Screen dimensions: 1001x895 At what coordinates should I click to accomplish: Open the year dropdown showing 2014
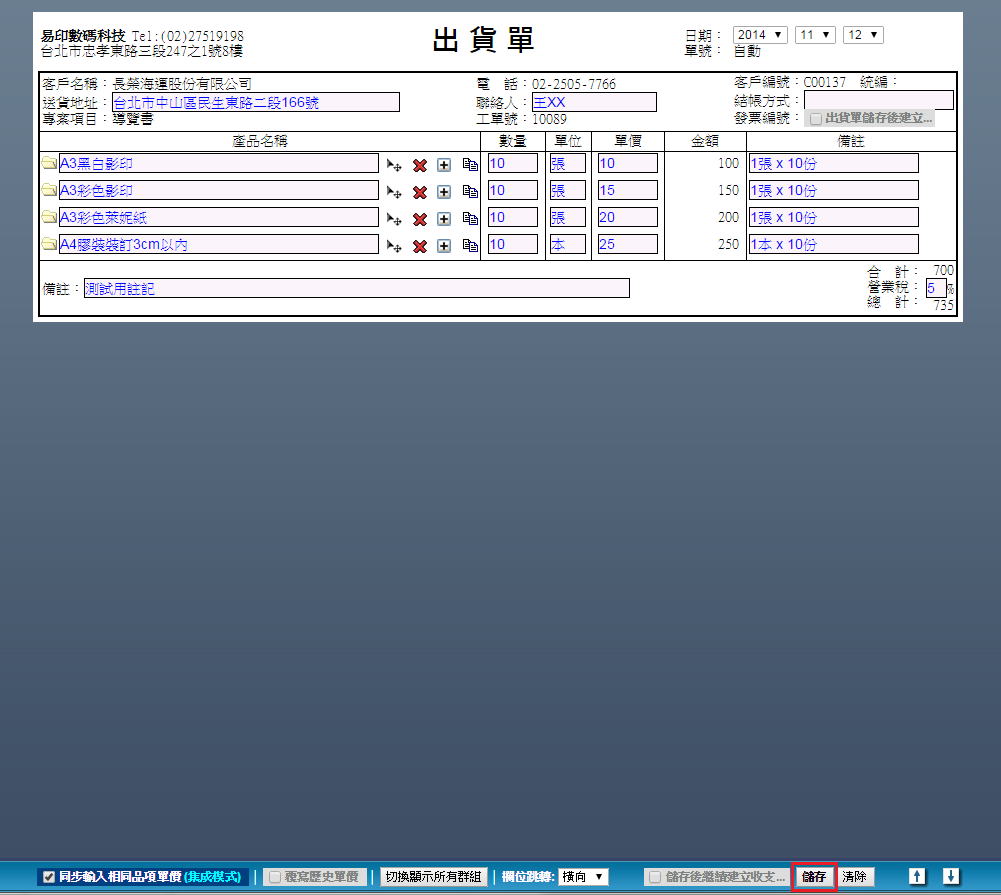(760, 35)
